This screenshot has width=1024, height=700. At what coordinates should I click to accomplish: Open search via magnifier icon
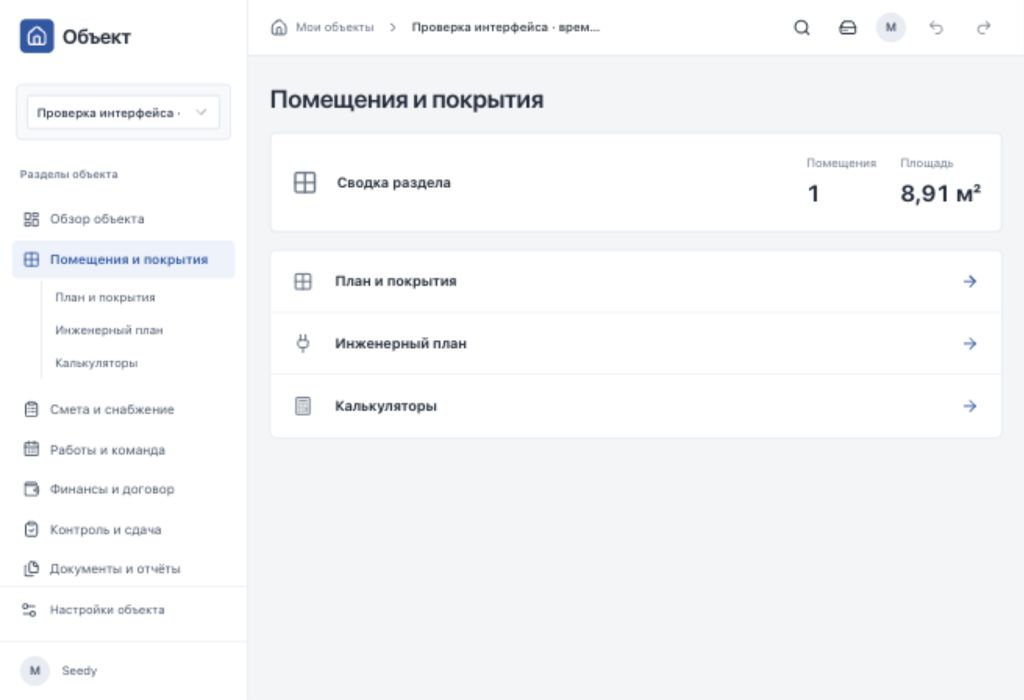click(x=801, y=27)
